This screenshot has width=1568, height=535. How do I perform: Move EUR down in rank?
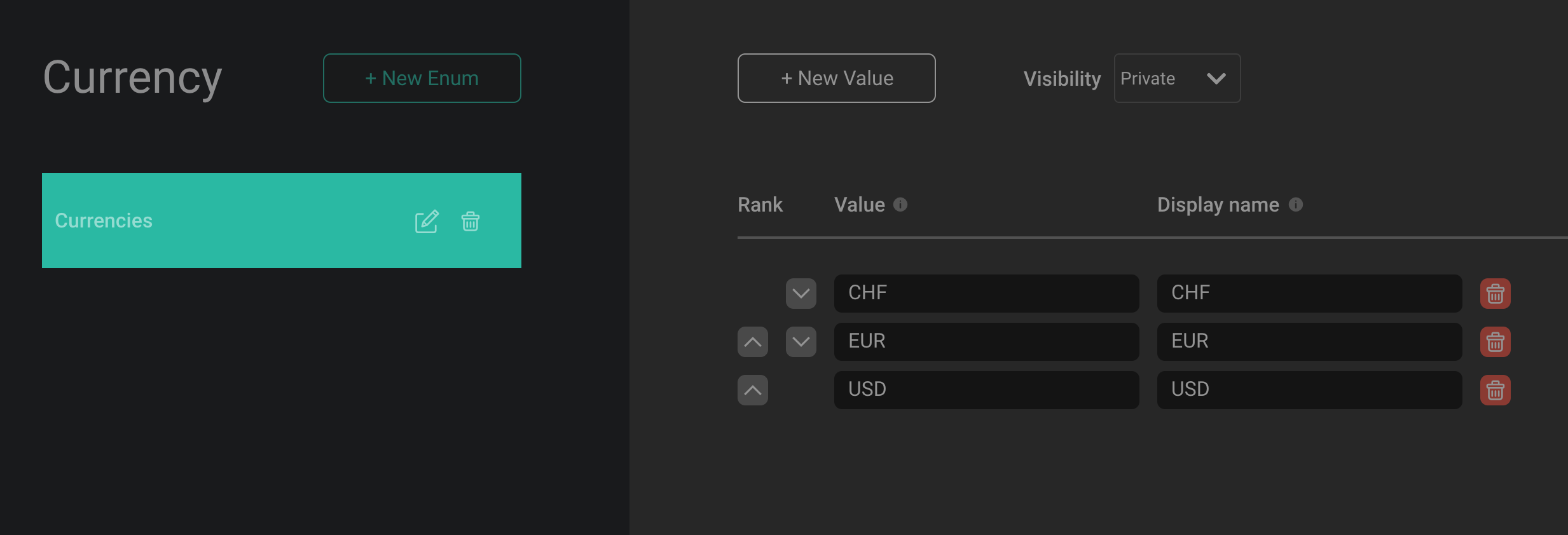[x=801, y=342]
